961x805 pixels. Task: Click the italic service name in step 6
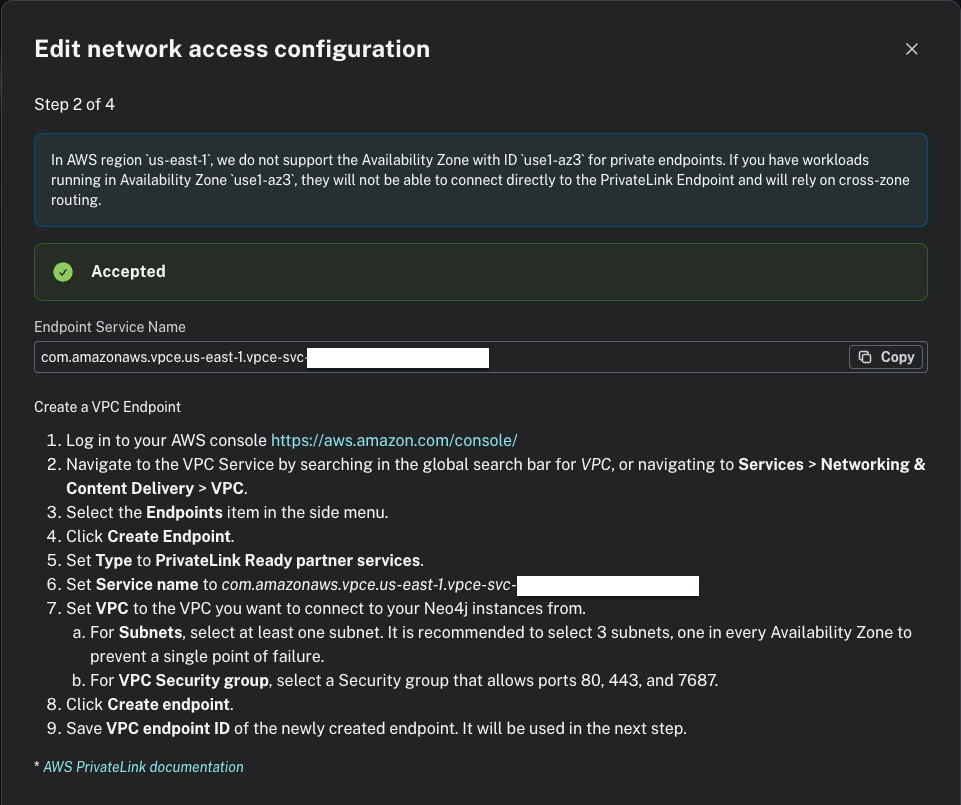pyautogui.click(x=368, y=585)
